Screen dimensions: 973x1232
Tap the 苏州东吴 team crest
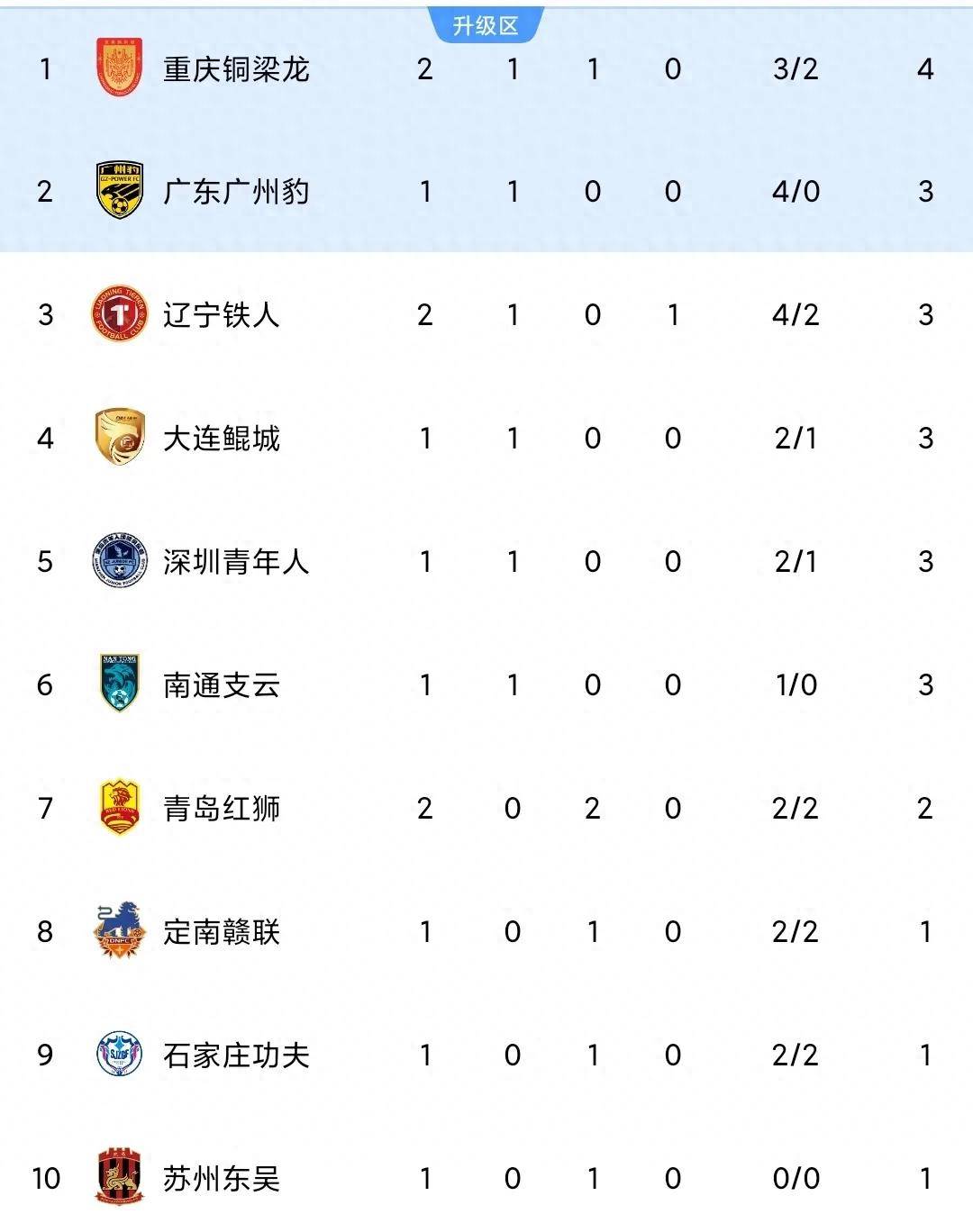coord(120,1177)
